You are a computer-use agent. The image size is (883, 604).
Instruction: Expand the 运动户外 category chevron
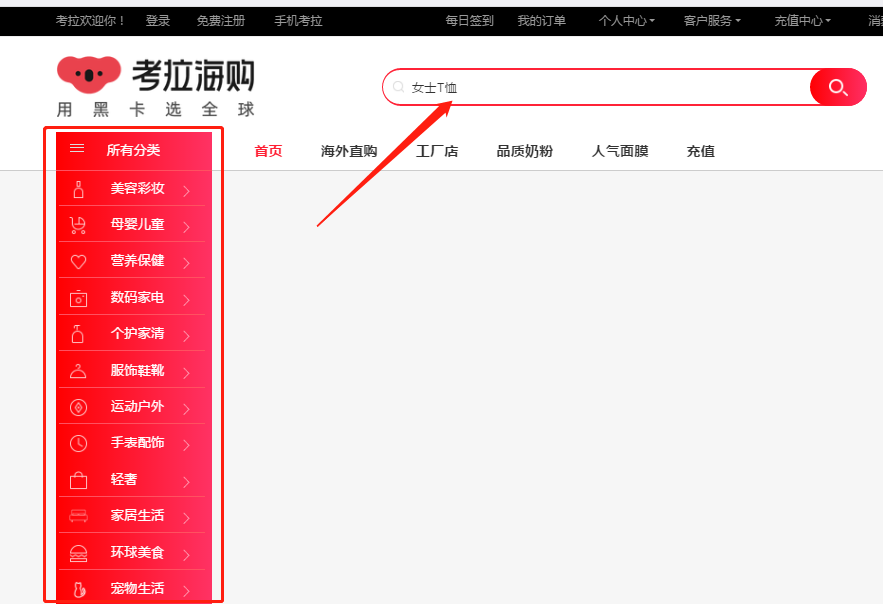pos(186,409)
